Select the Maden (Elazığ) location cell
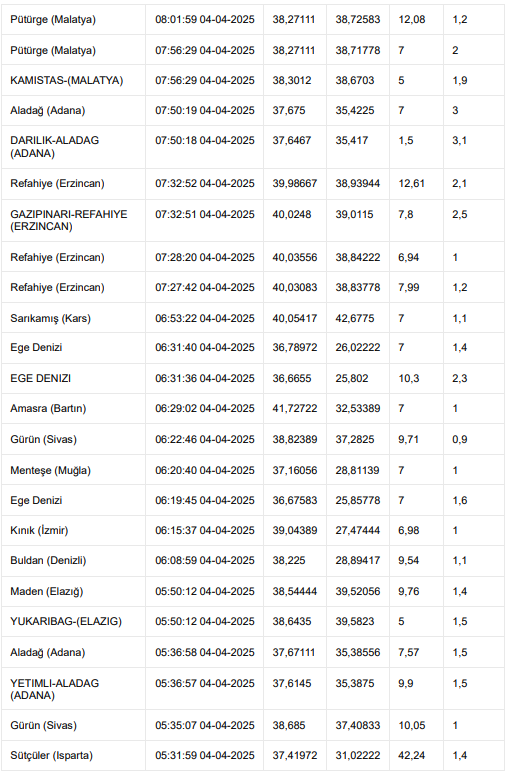Image resolution: width=508 pixels, height=771 pixels. pos(73,592)
